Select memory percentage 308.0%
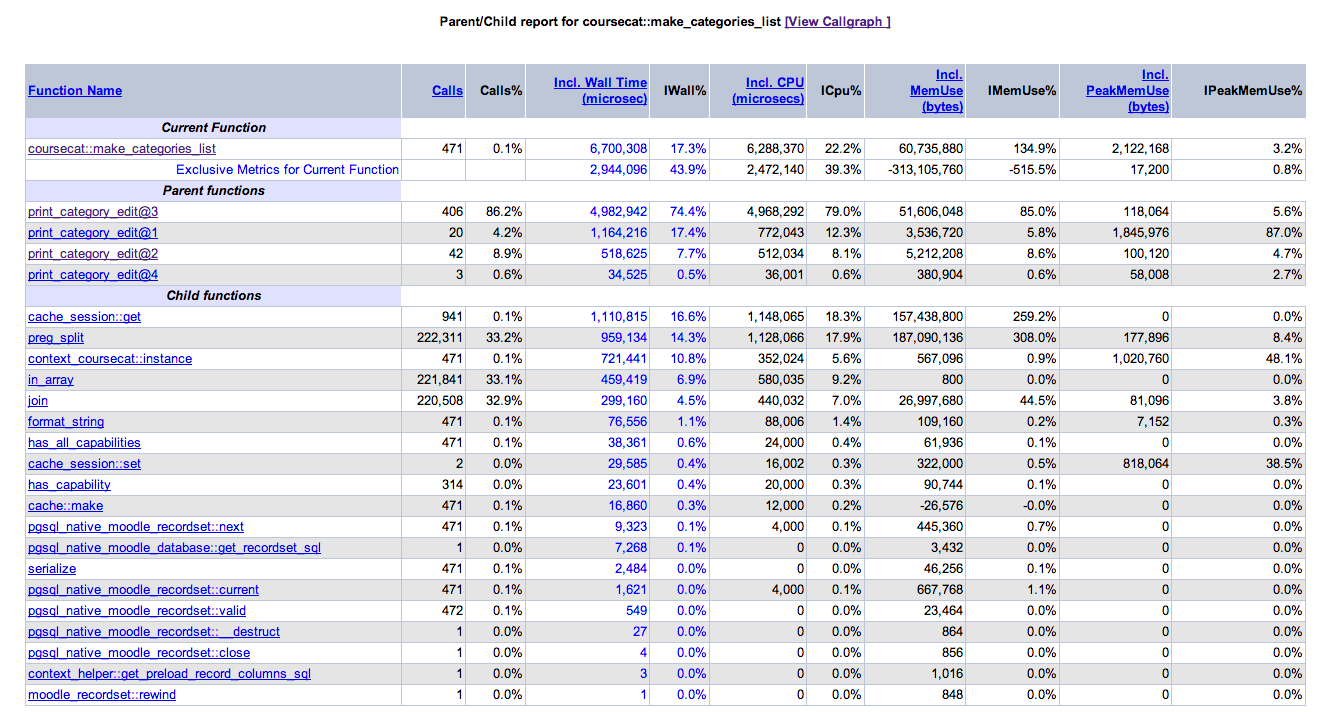The height and width of the screenshot is (712, 1332). tap(1035, 337)
